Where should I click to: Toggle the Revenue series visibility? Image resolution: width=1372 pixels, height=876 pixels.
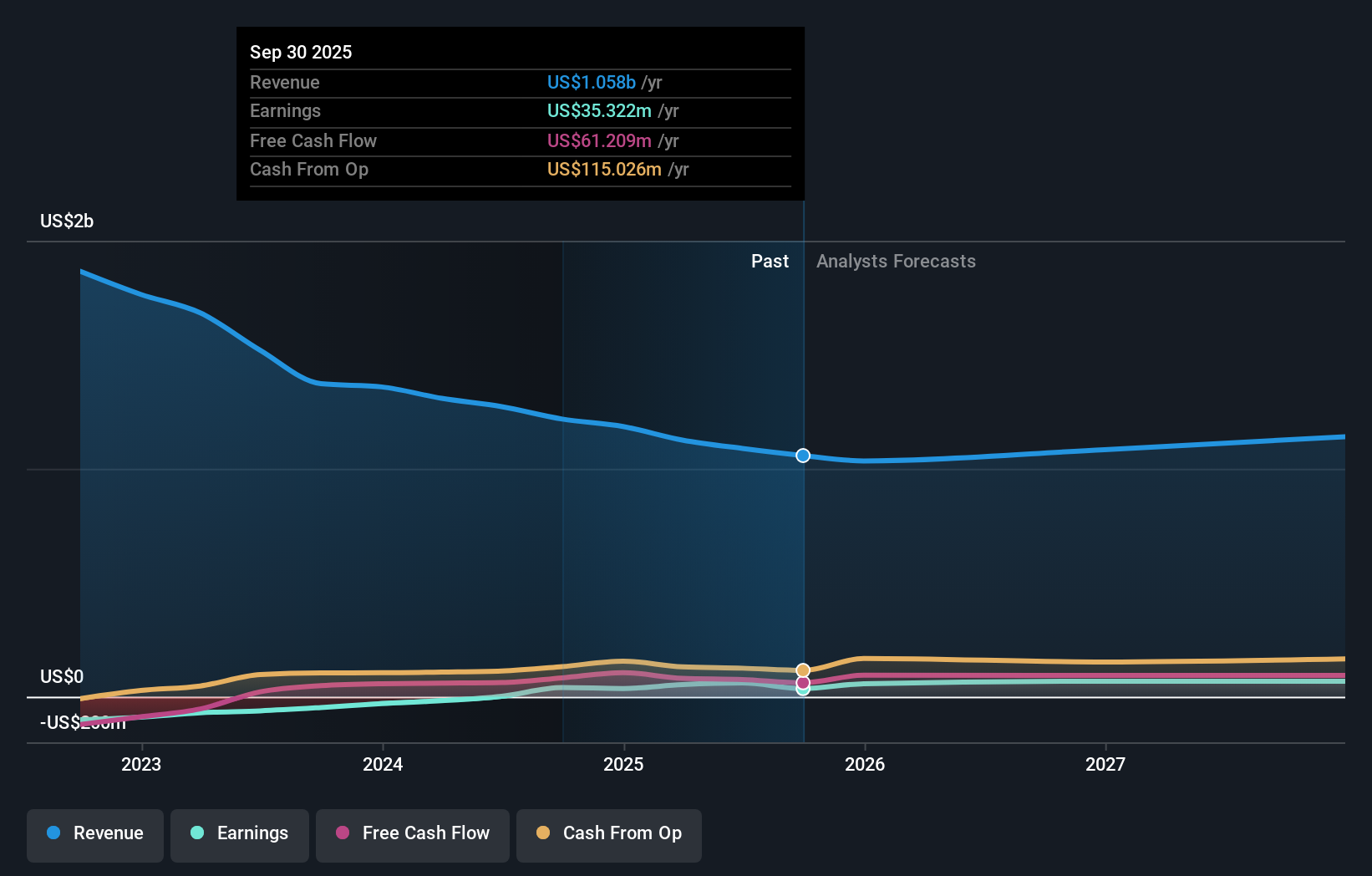pyautogui.click(x=94, y=833)
